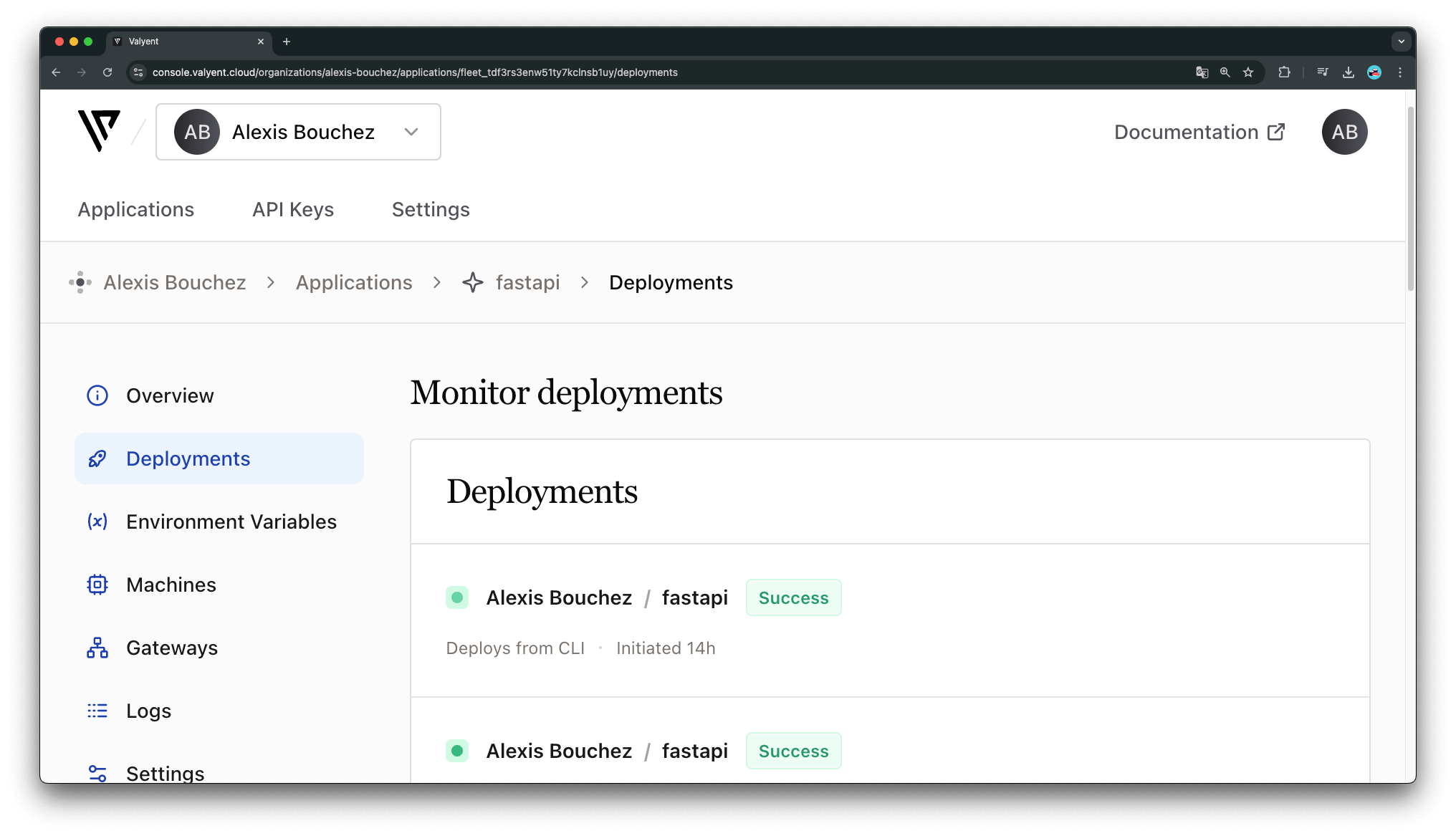Image resolution: width=1456 pixels, height=836 pixels.
Task: Click the bookmark star icon
Action: [1249, 72]
